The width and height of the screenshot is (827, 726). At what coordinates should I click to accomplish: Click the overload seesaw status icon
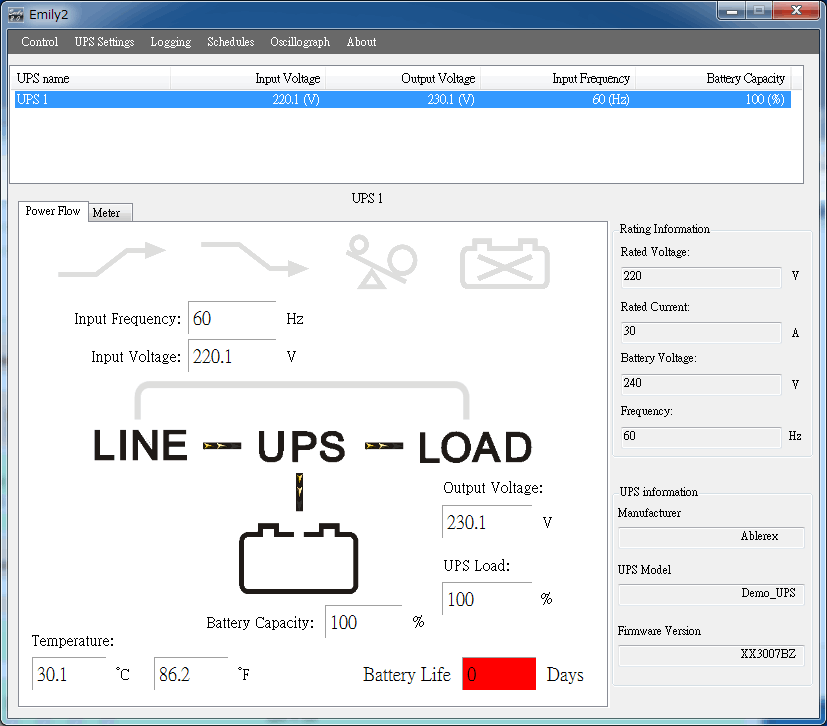pyautogui.click(x=381, y=263)
